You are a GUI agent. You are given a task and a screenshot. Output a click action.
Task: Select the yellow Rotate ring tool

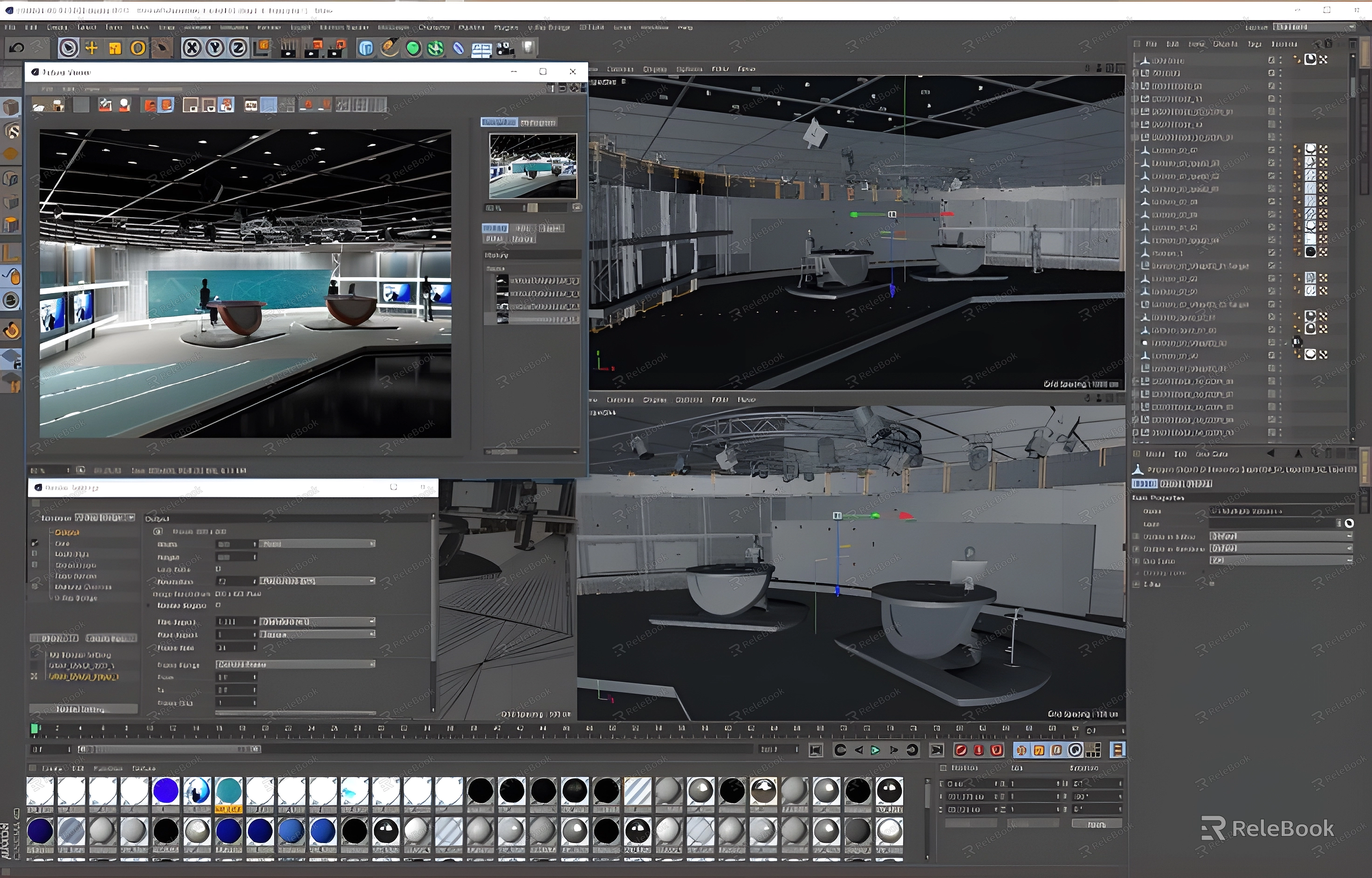pos(137,48)
